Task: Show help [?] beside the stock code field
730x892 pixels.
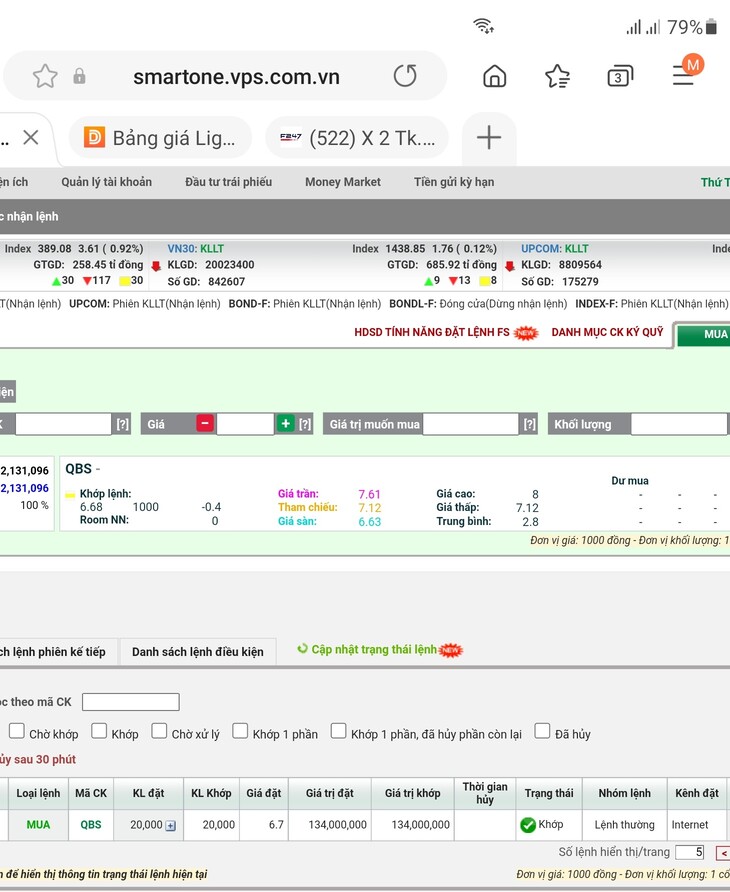Action: [x=122, y=424]
